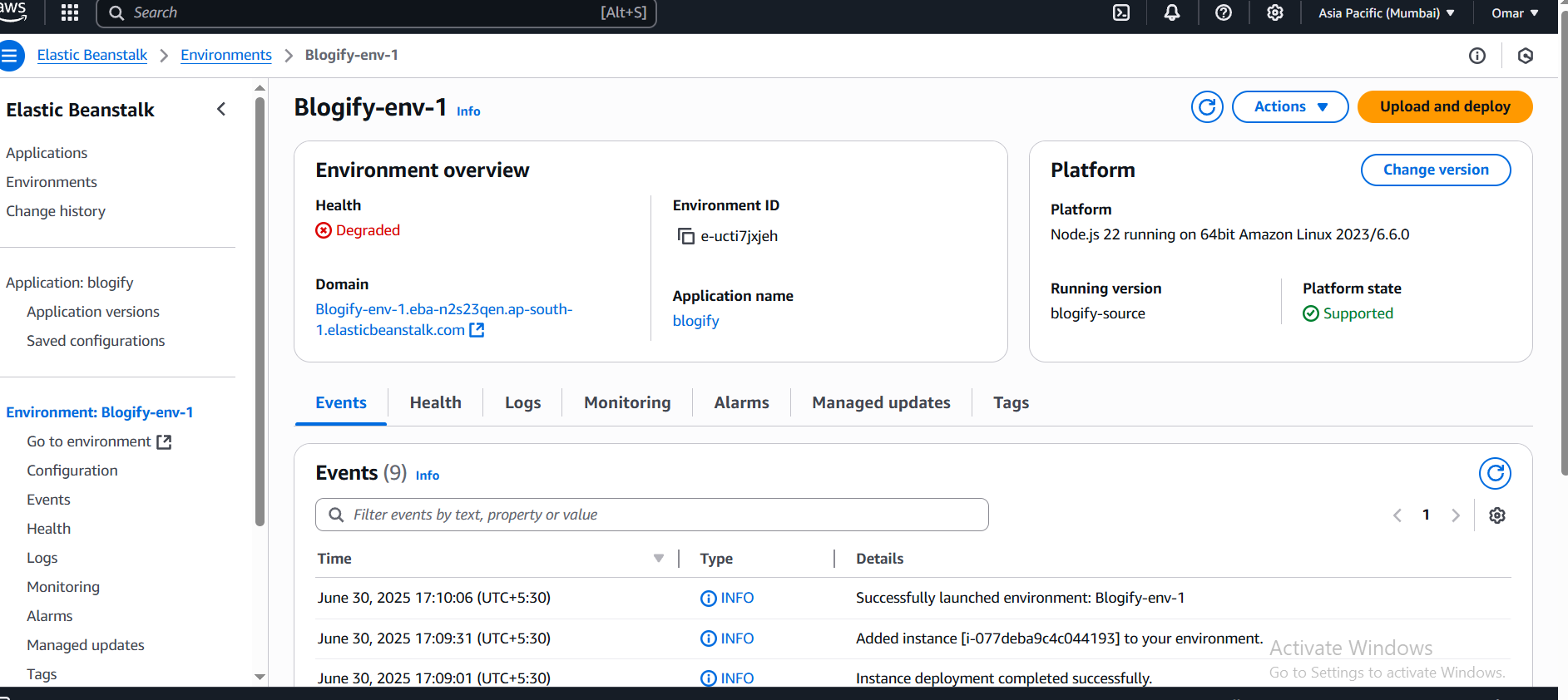Click the sidebar scrollbar thumb
Image resolution: width=1568 pixels, height=700 pixels.
pyautogui.click(x=260, y=312)
